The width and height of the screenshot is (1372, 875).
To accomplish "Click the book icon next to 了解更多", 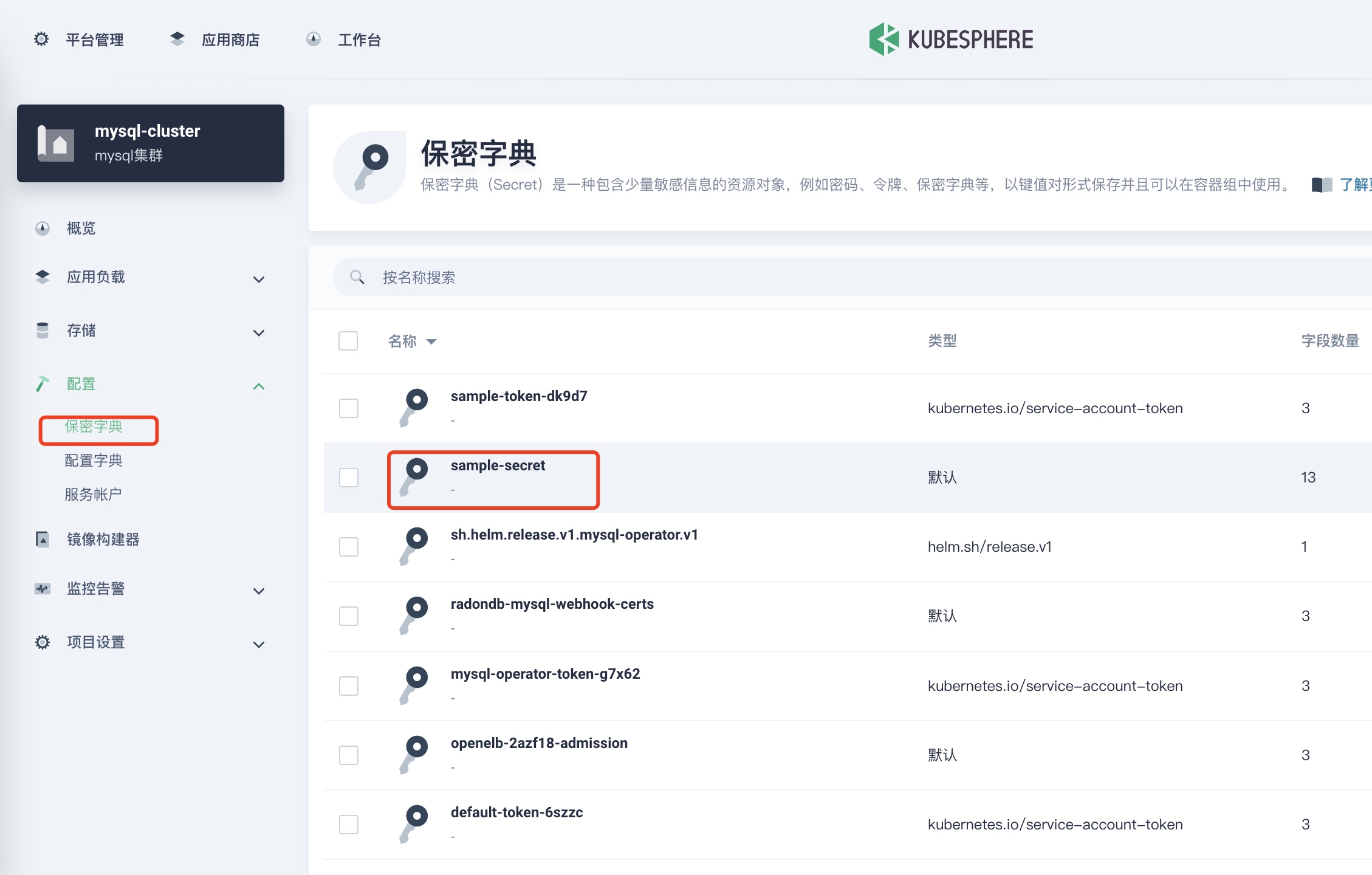I will click(1322, 185).
